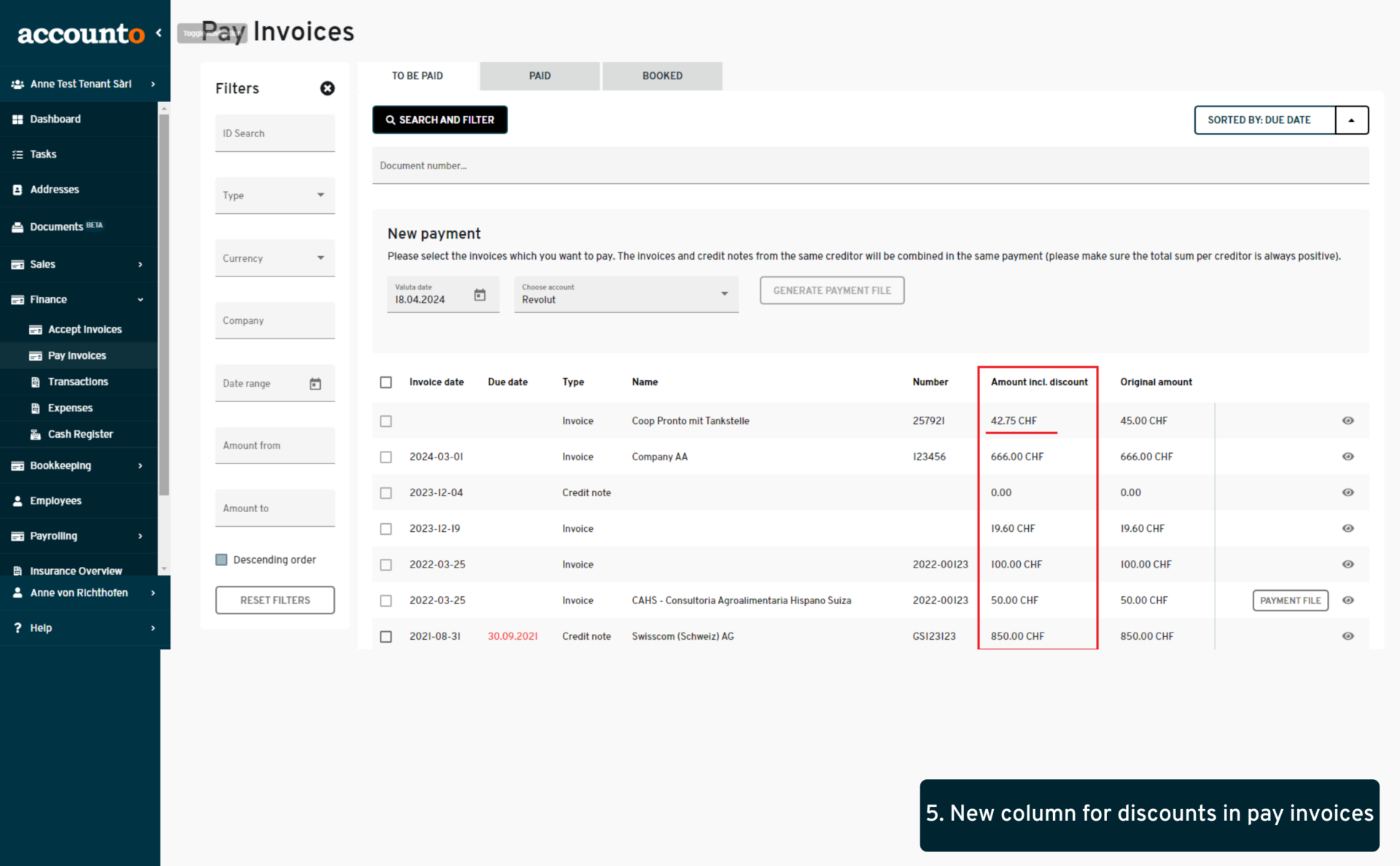Screen dimensions: 1400x866
Task: View Coop Pronto invoice via eye icon
Action: coord(1347,420)
